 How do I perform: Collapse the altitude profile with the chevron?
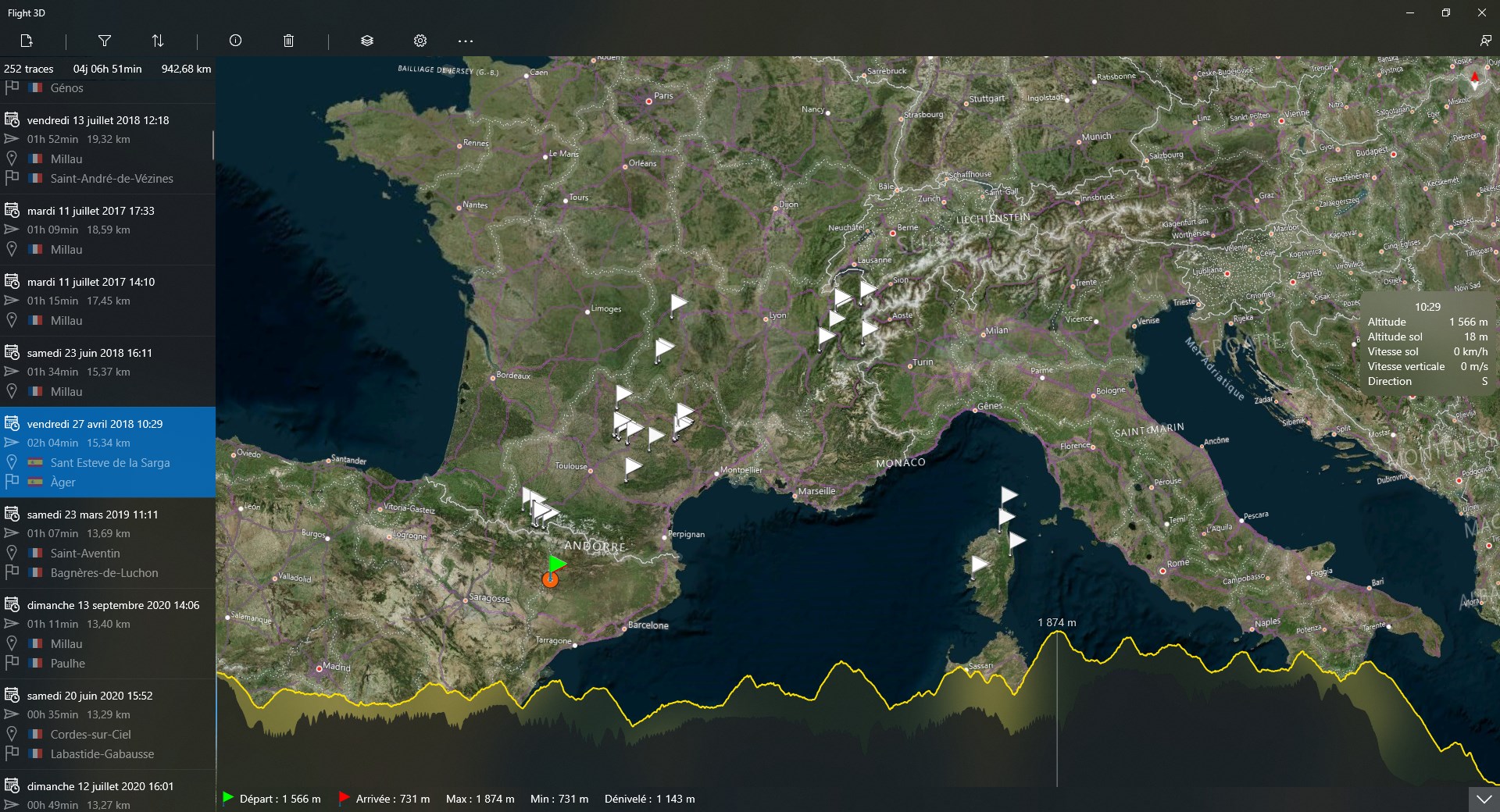click(x=1484, y=800)
